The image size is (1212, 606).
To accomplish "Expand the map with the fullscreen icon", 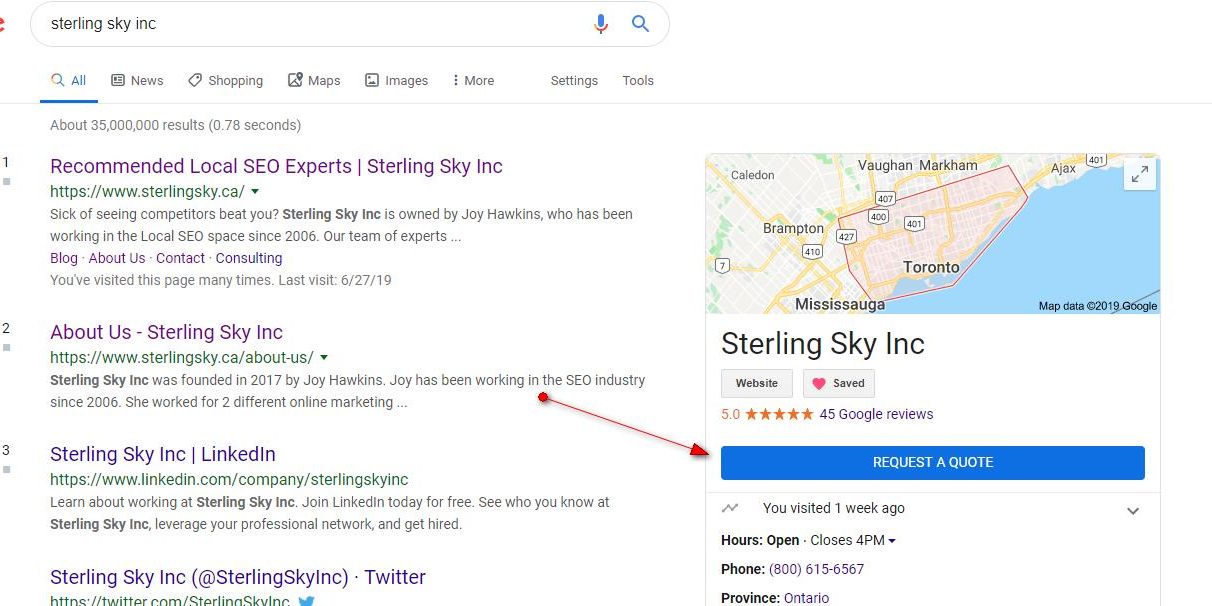I will coord(1139,174).
